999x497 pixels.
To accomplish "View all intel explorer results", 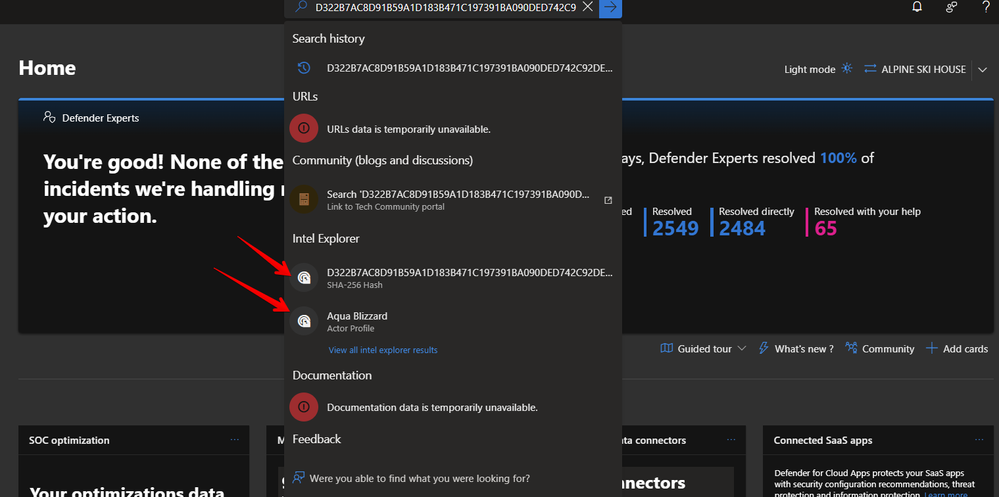I will tap(383, 350).
